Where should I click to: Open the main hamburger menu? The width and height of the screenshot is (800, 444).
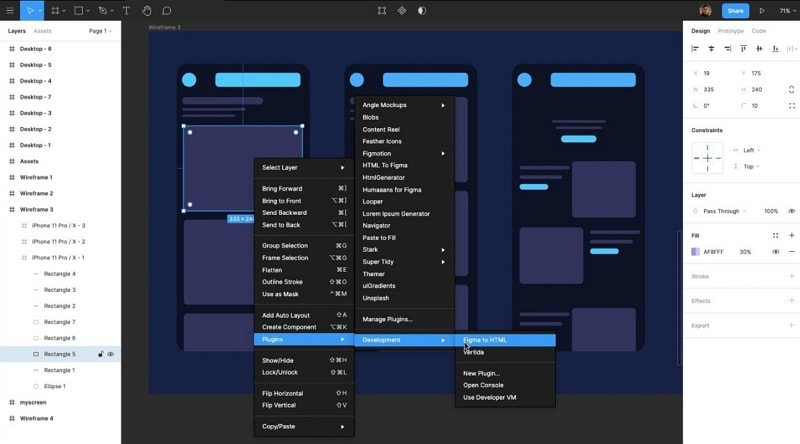tap(10, 10)
